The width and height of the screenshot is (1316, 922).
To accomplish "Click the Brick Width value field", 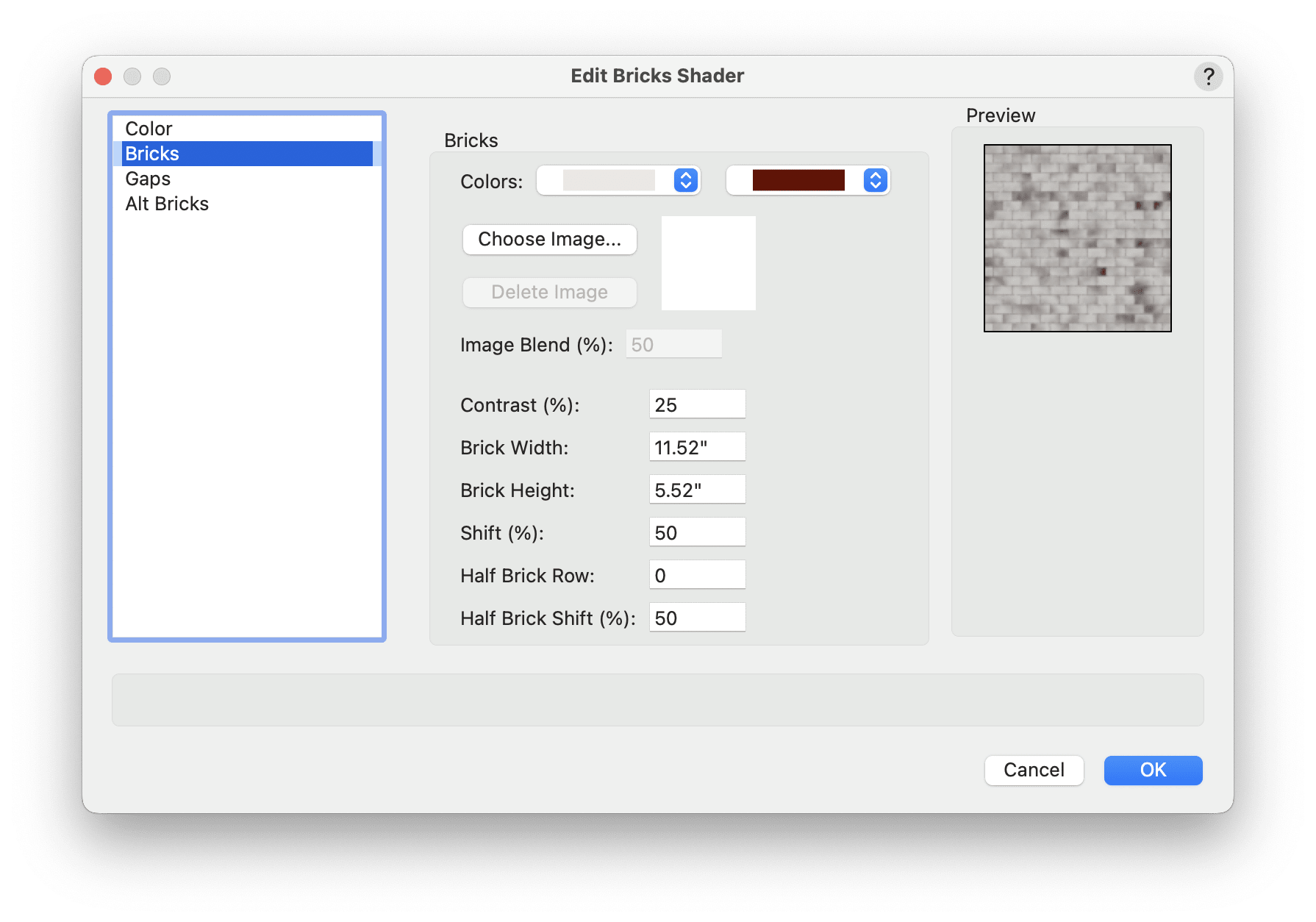I will pos(696,446).
